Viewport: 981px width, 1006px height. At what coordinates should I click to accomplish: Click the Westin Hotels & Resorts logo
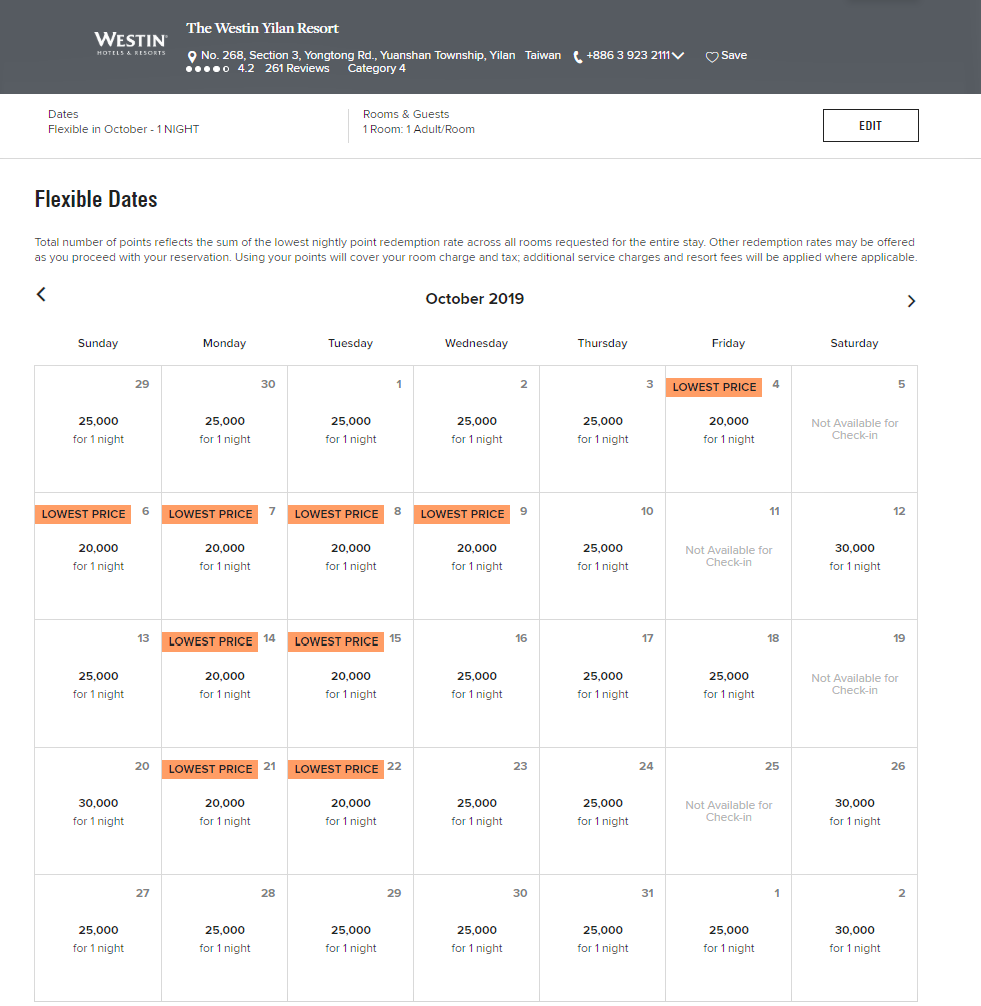point(131,44)
